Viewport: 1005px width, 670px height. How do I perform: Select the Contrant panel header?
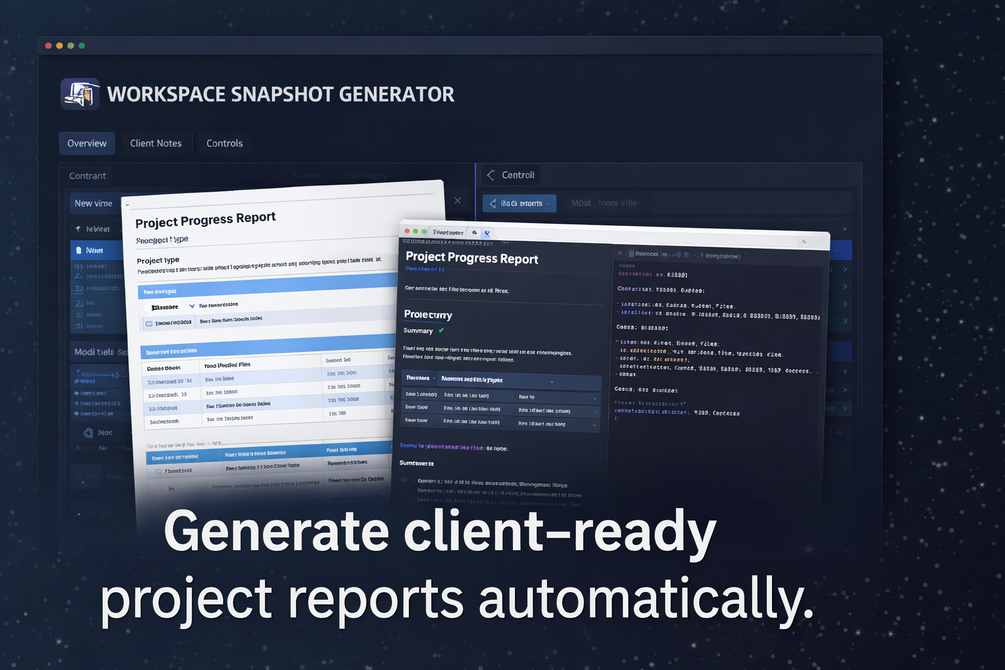pos(87,176)
